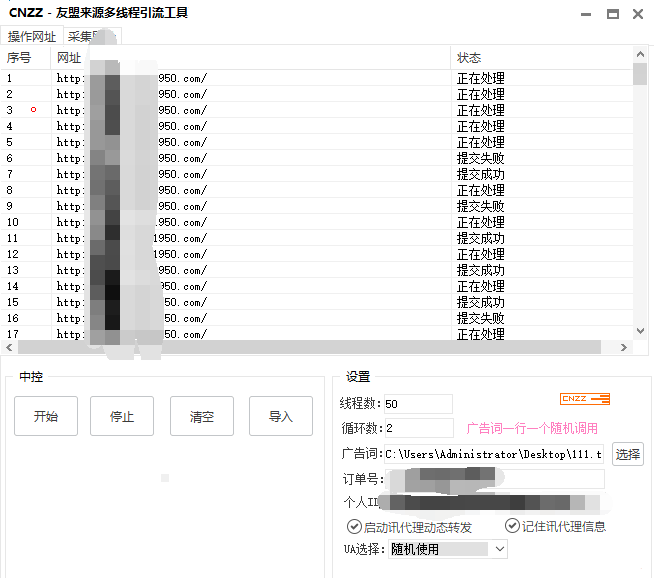
Task: Click the 广告词 file path field
Action: coord(494,454)
